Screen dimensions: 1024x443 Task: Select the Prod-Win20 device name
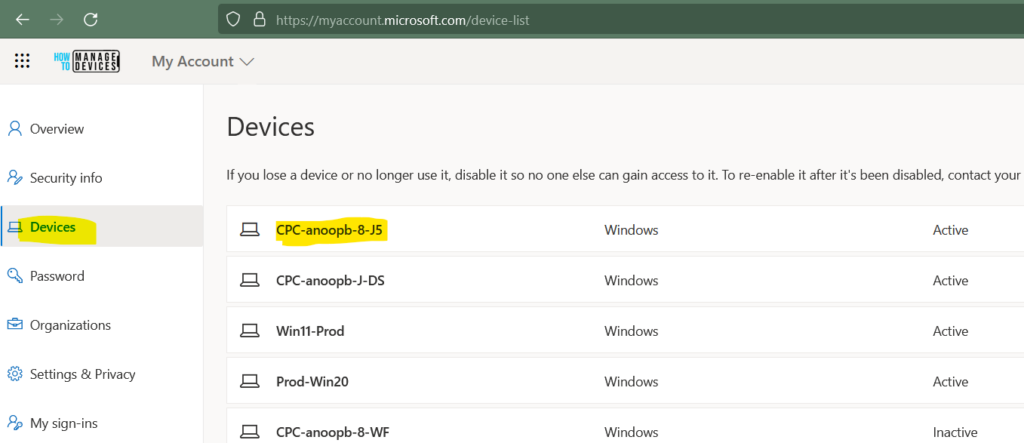(x=312, y=382)
